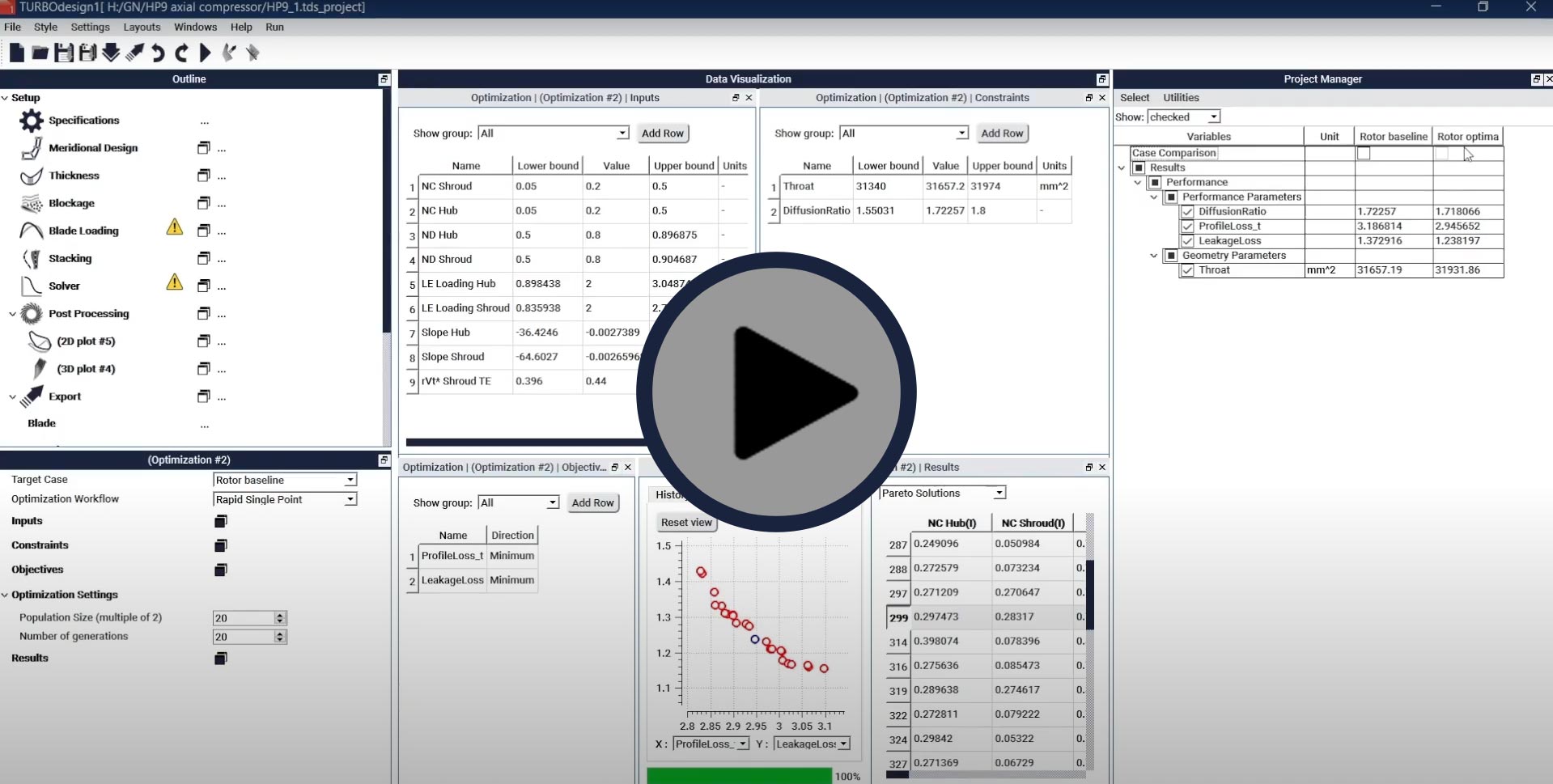Toggle the Throat variable checkbox
The image size is (1553, 784).
pyautogui.click(x=1187, y=270)
